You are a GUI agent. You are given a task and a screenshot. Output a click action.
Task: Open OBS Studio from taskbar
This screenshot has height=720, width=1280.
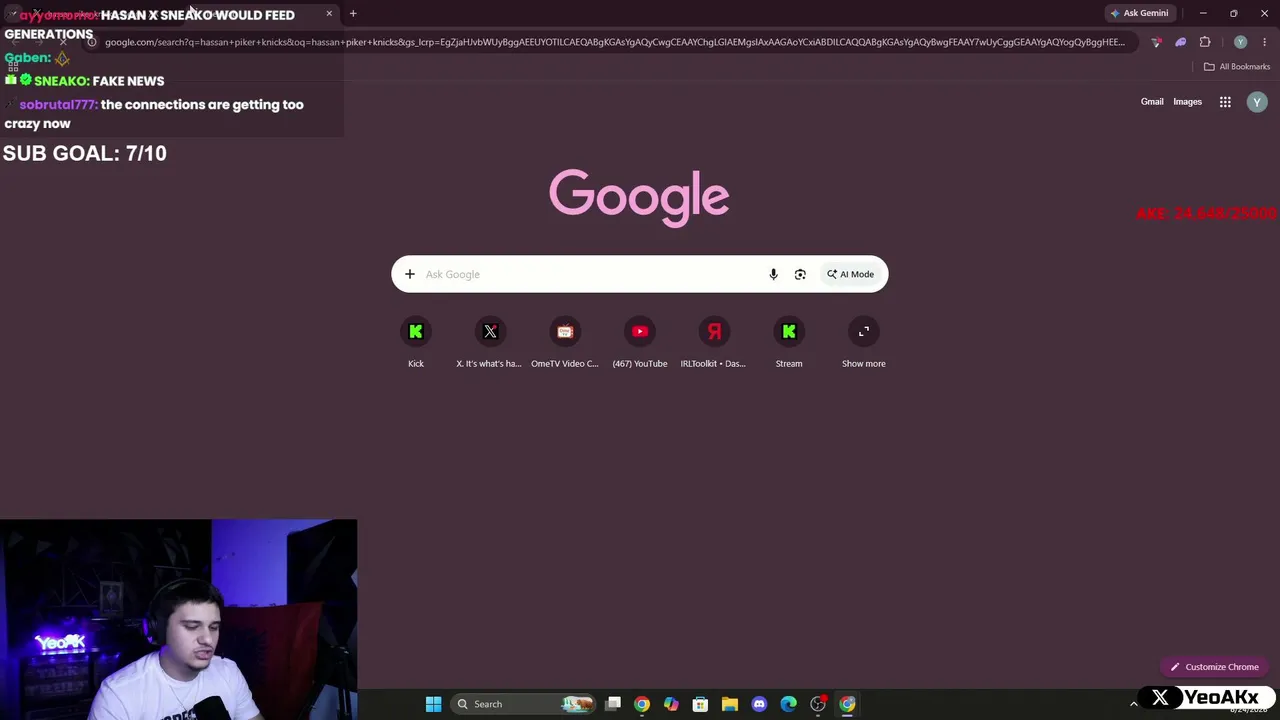[818, 704]
